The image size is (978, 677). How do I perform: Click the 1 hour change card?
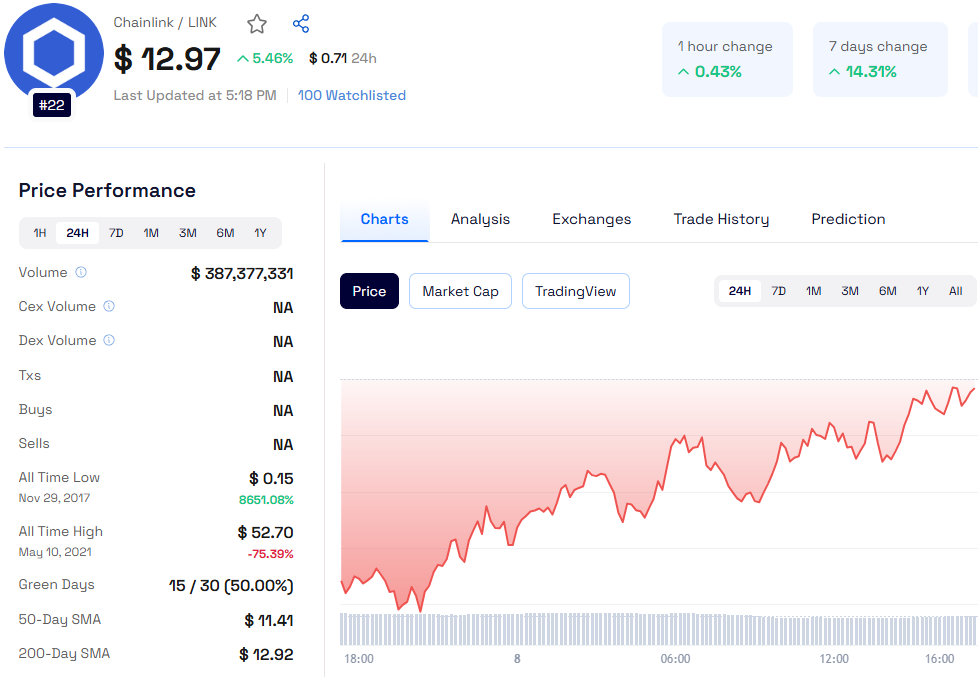tap(727, 59)
